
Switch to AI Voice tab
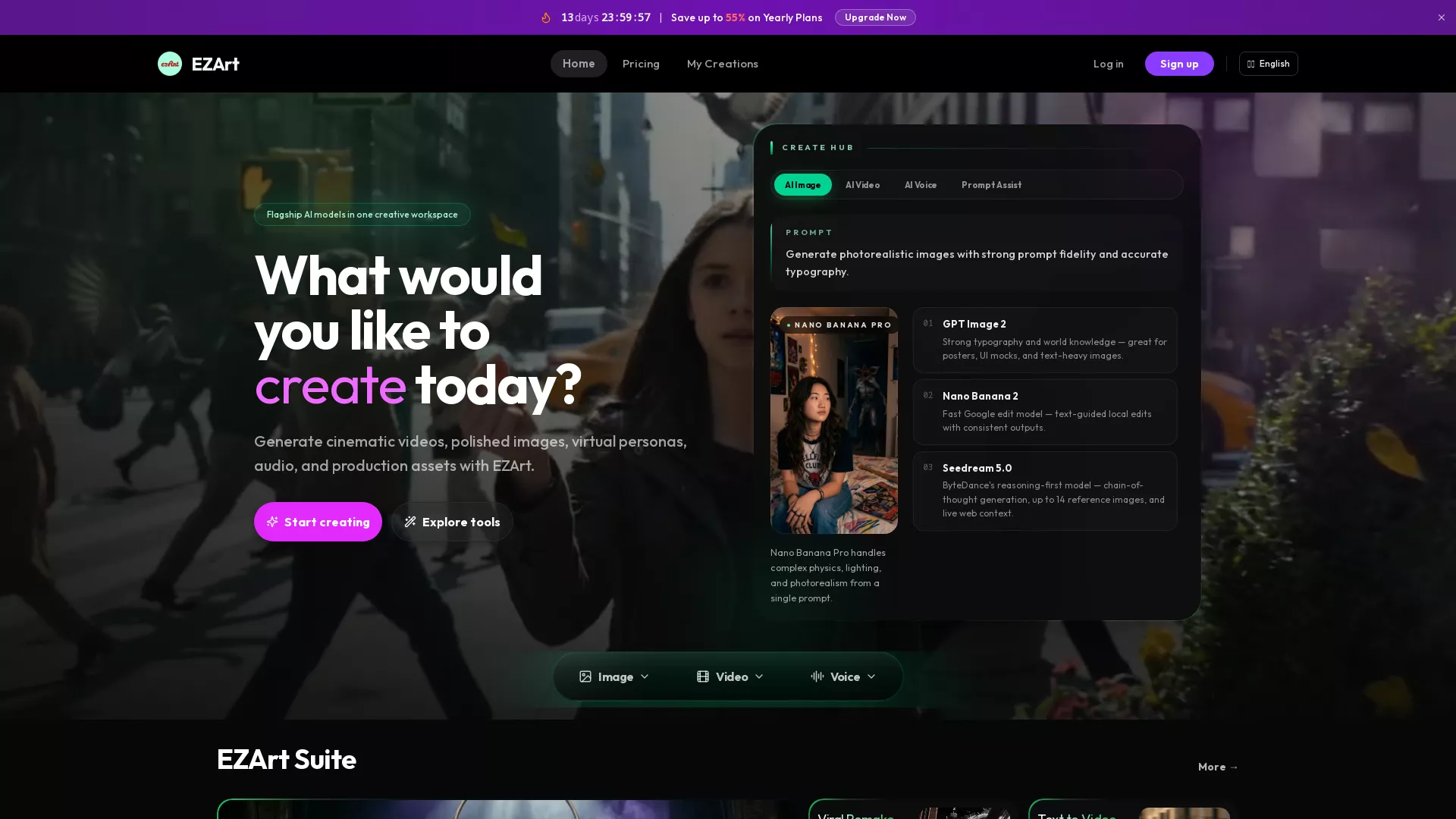(921, 185)
